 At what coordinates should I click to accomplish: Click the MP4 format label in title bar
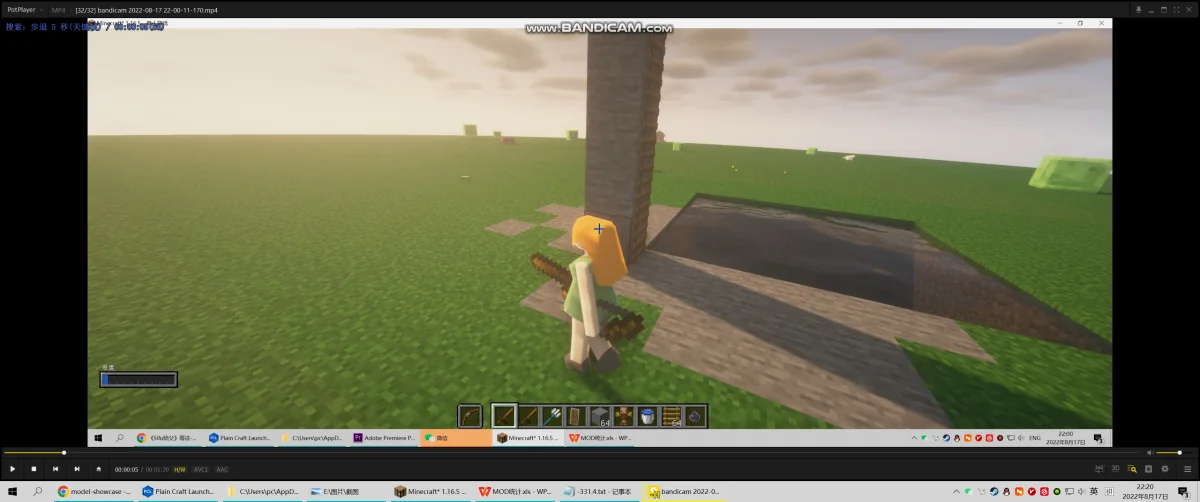coord(58,9)
